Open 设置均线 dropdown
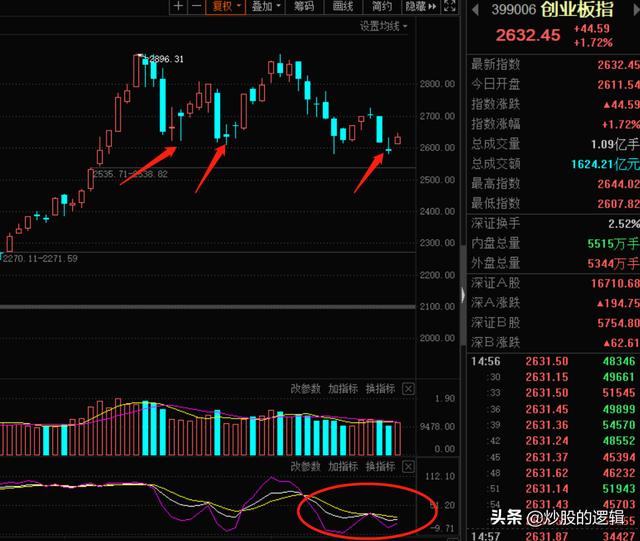The height and width of the screenshot is (541, 640). pos(384,26)
